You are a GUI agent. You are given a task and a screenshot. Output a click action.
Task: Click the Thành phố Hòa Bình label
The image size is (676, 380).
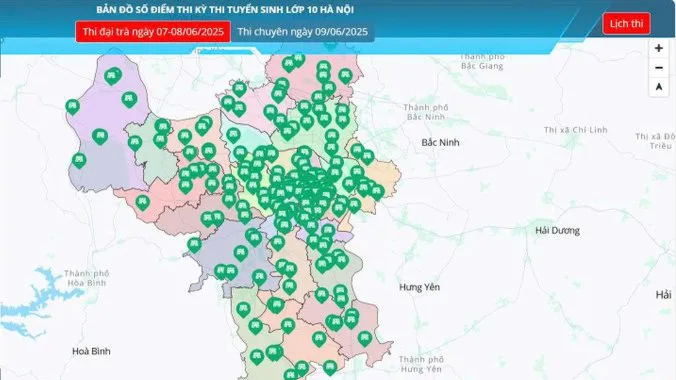tap(87, 278)
